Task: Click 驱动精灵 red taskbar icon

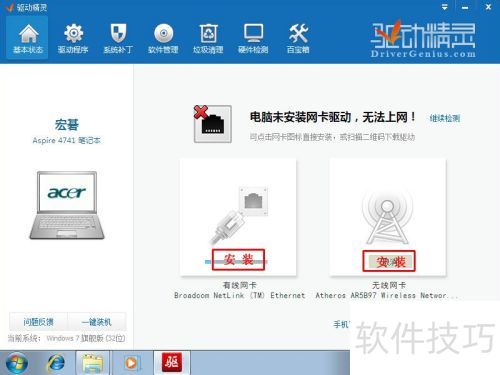Action: [x=172, y=362]
